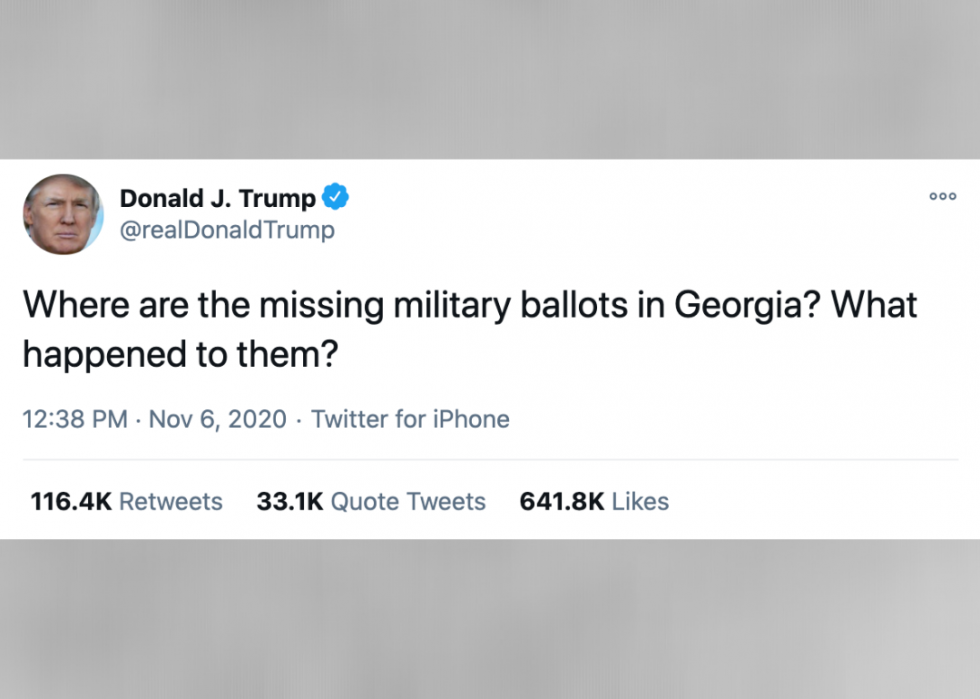
Task: Open Donald J. Trump's profile picture
Action: 63,214
